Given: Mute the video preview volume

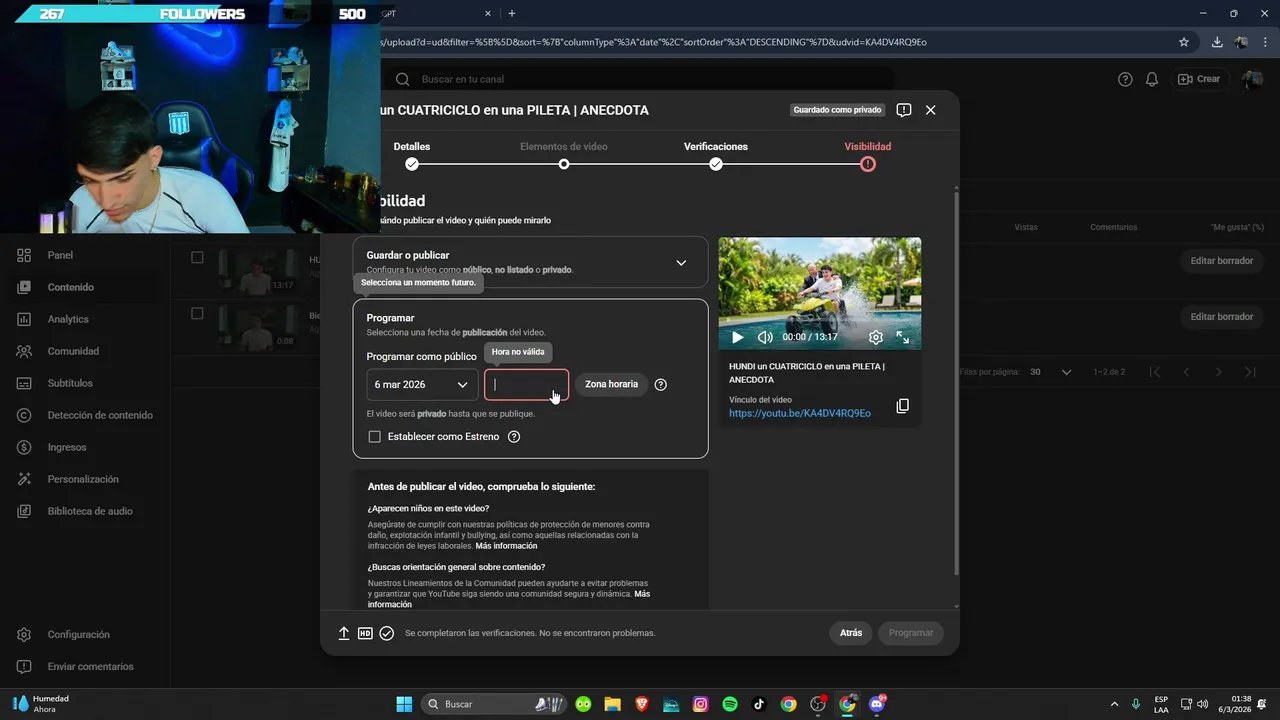Looking at the screenshot, I should 765,338.
